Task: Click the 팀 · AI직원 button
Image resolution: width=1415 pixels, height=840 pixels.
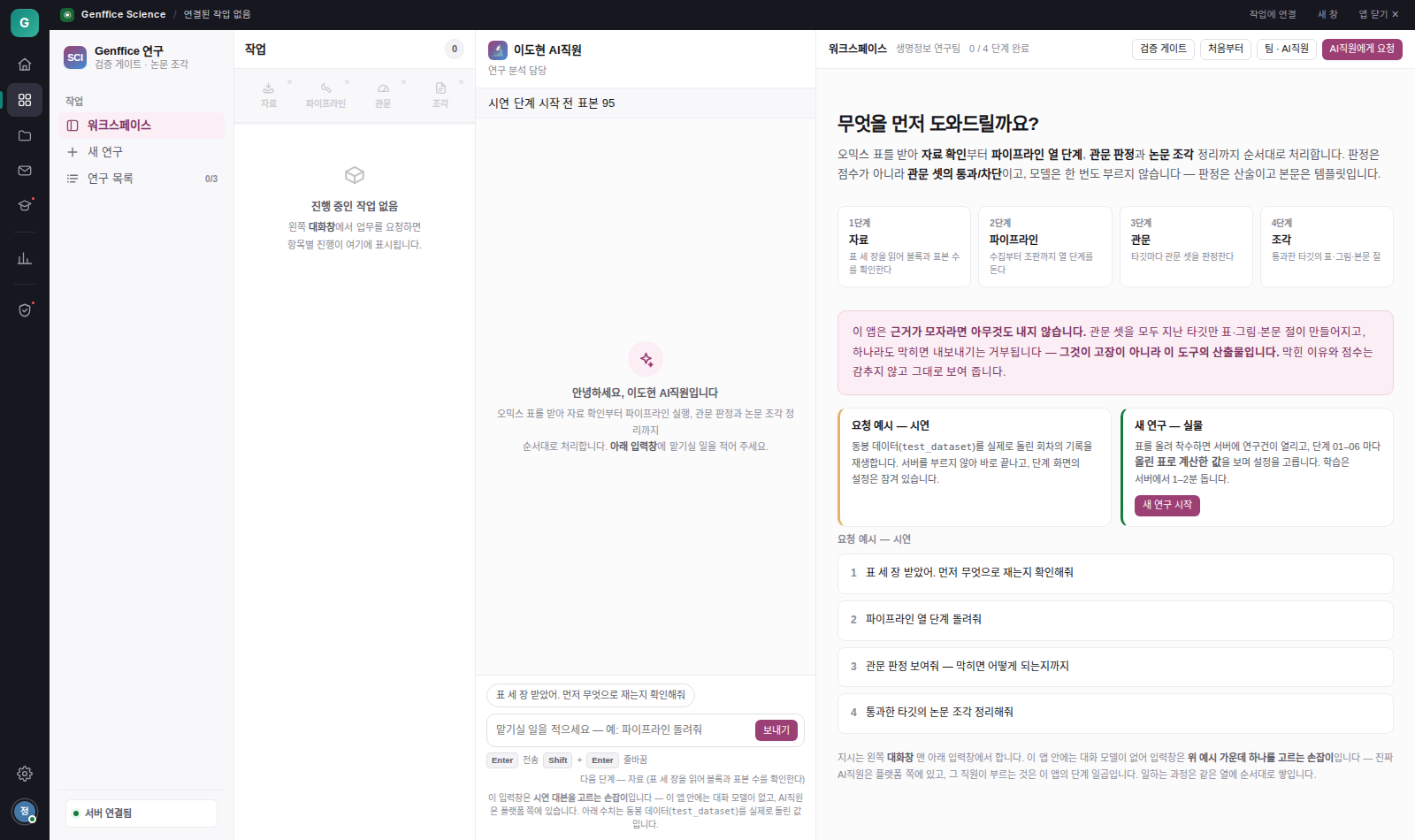Action: point(1287,49)
